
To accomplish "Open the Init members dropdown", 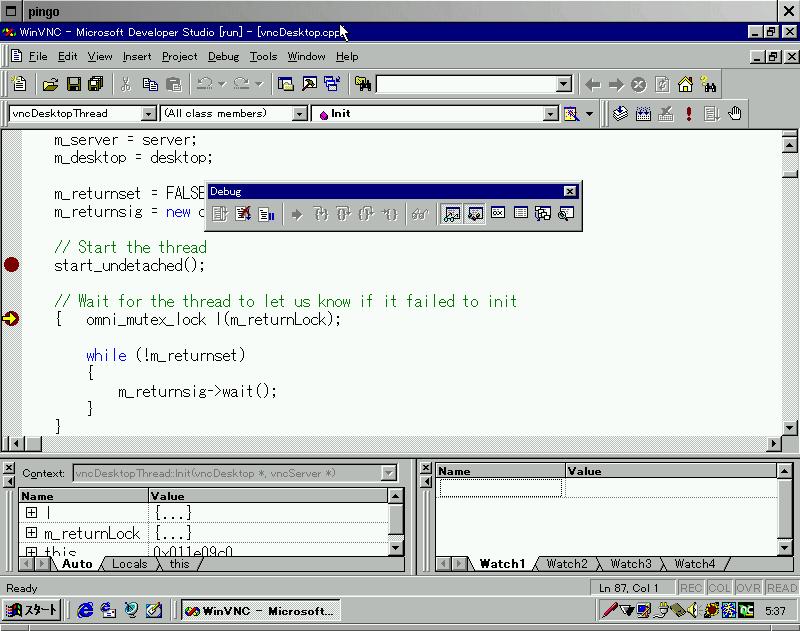I will (x=550, y=113).
